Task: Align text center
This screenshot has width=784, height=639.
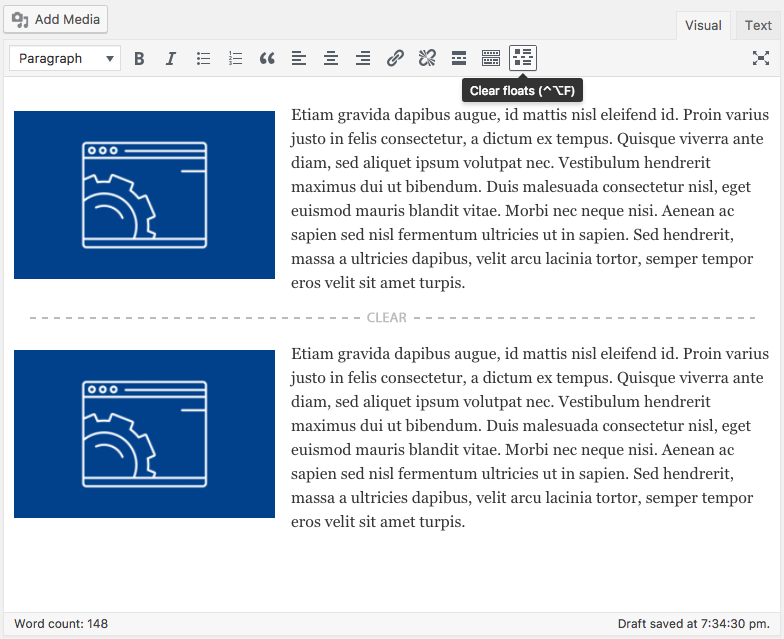Action: [331, 58]
